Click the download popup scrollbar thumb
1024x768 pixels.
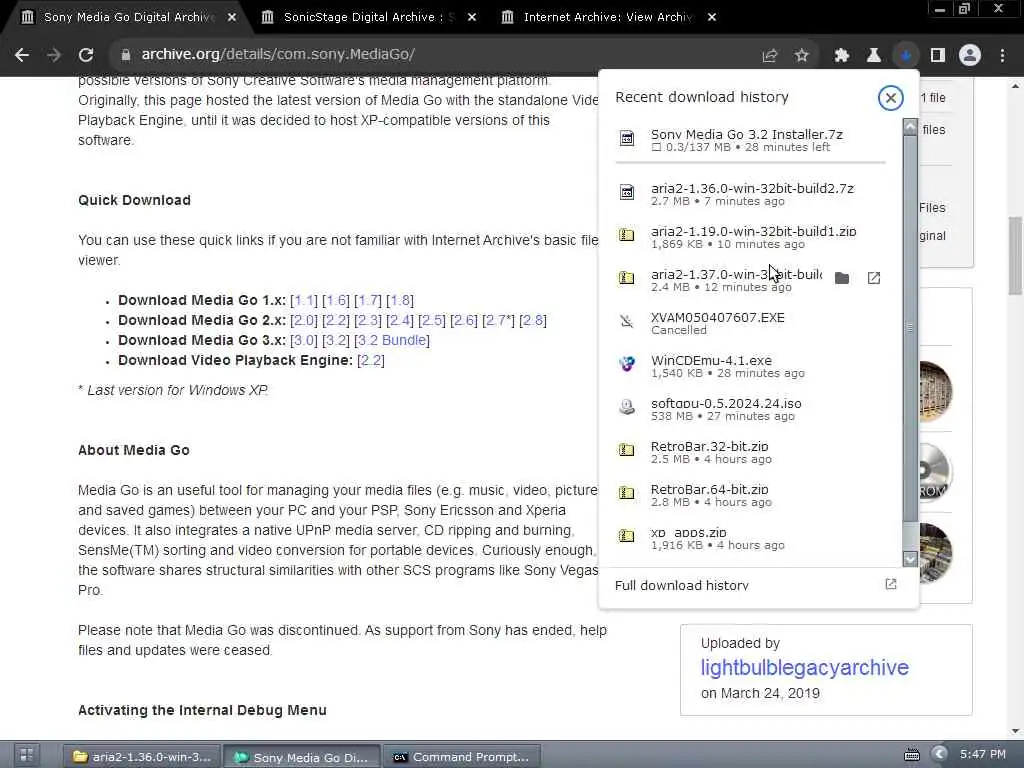pyautogui.click(x=910, y=328)
